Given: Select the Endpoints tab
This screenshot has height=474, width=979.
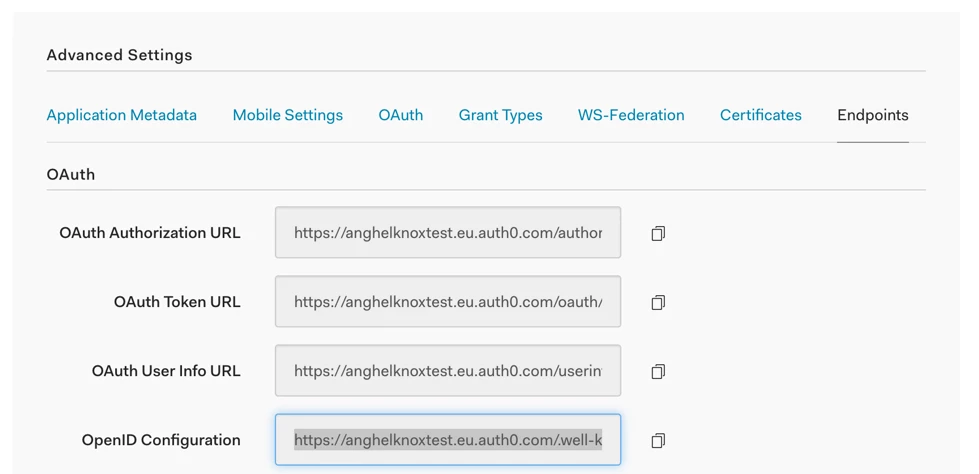Looking at the screenshot, I should click(873, 116).
